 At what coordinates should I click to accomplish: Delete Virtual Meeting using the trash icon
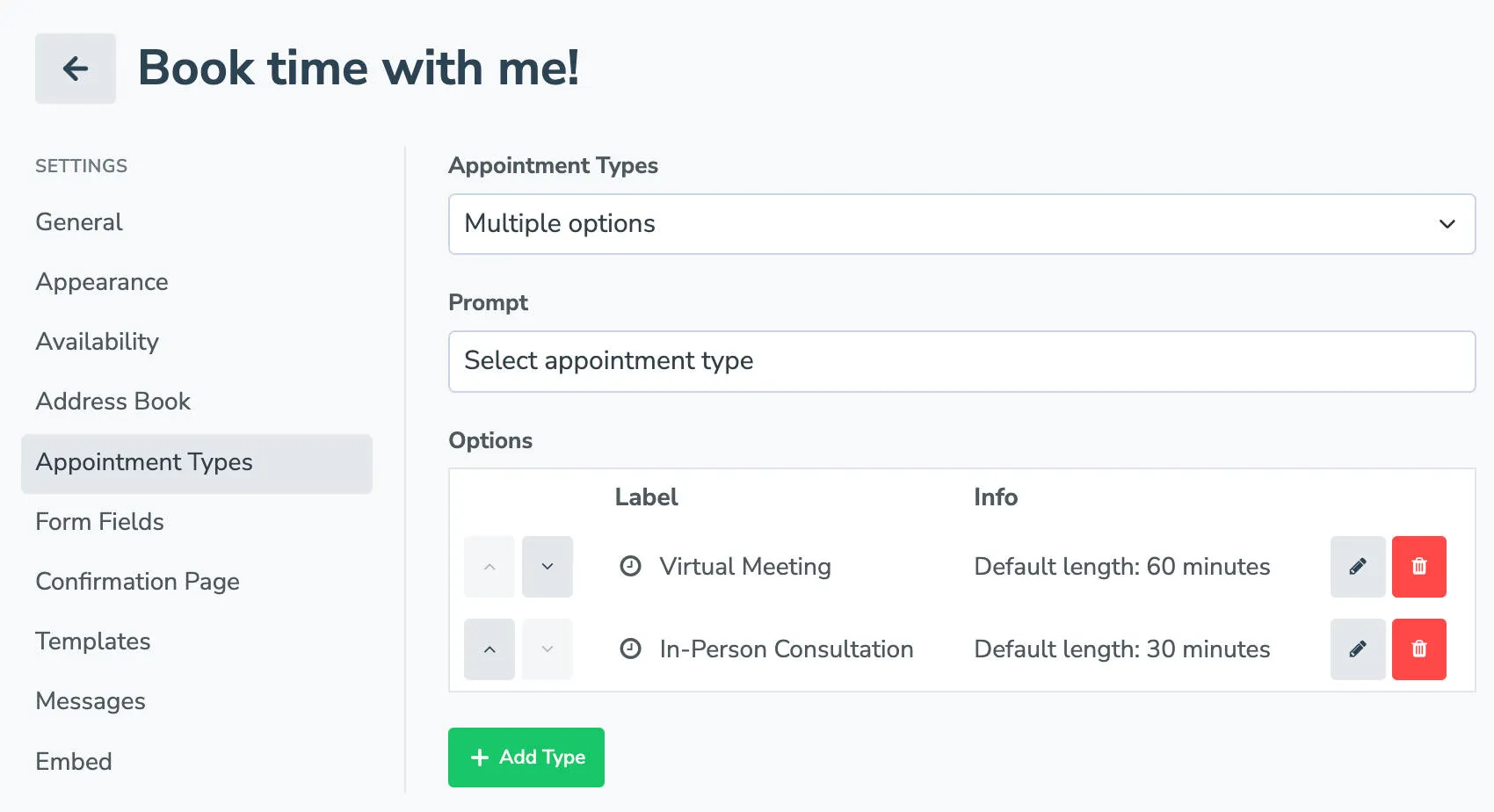pyautogui.click(x=1418, y=567)
